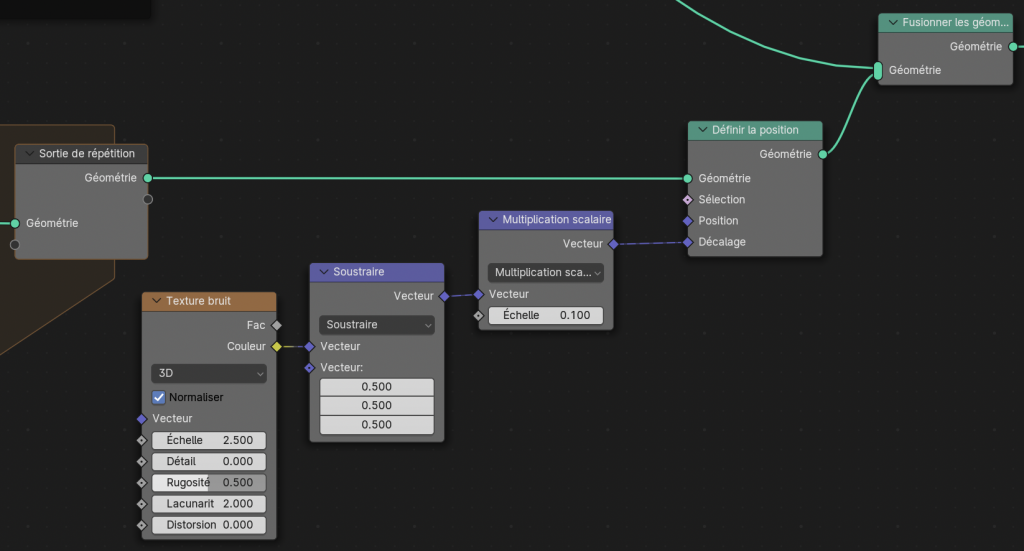Collapse the Texture bruit node
Viewport: 1024px width, 551px height.
(156, 301)
